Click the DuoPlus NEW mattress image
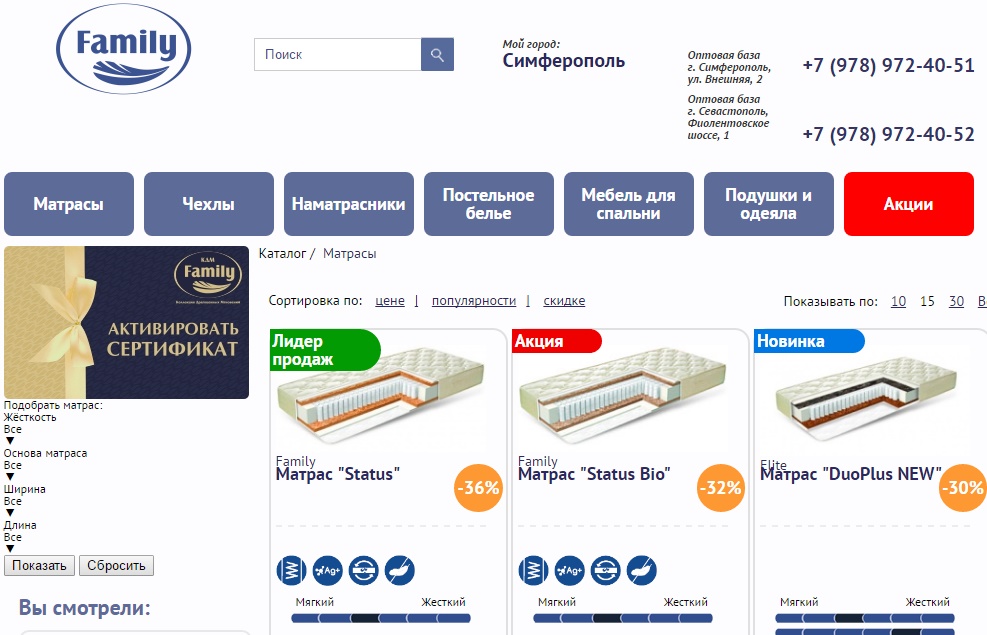The image size is (987, 635). (x=866, y=400)
